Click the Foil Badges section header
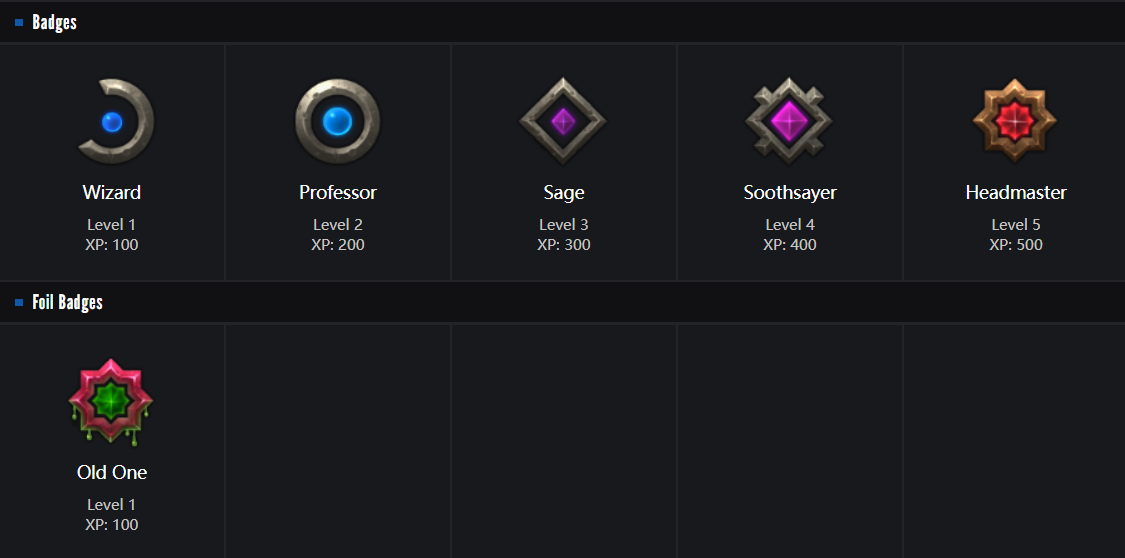Viewport: 1125px width, 558px height. [x=67, y=303]
